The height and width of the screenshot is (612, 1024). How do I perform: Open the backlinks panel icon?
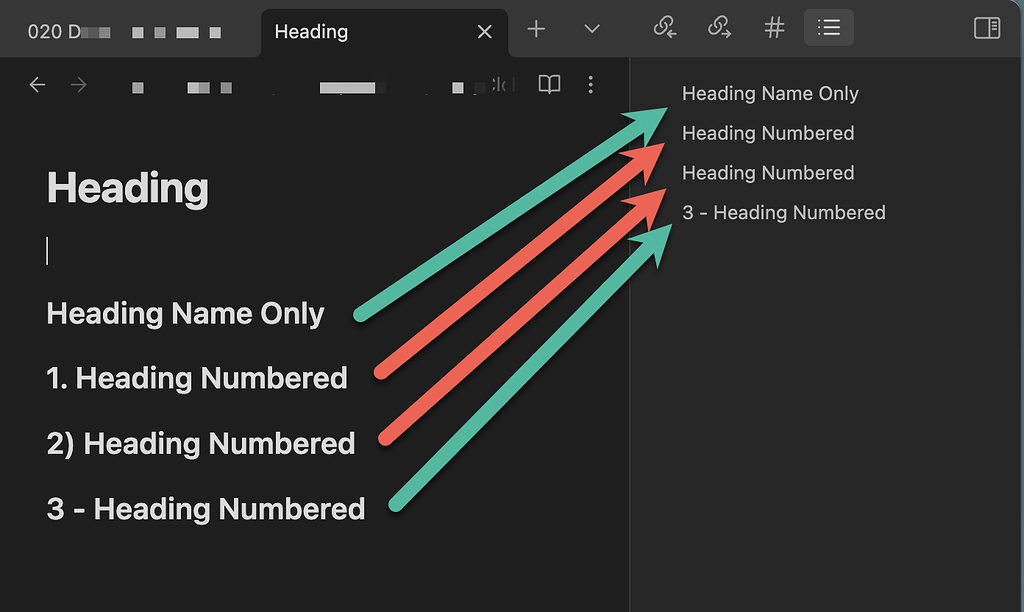coord(665,28)
